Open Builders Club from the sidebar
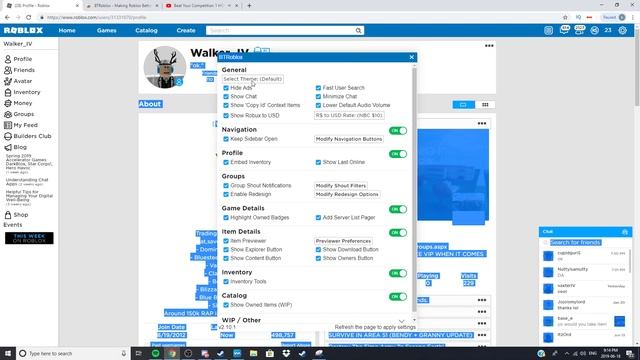This screenshot has width=640, height=360. (x=28, y=136)
